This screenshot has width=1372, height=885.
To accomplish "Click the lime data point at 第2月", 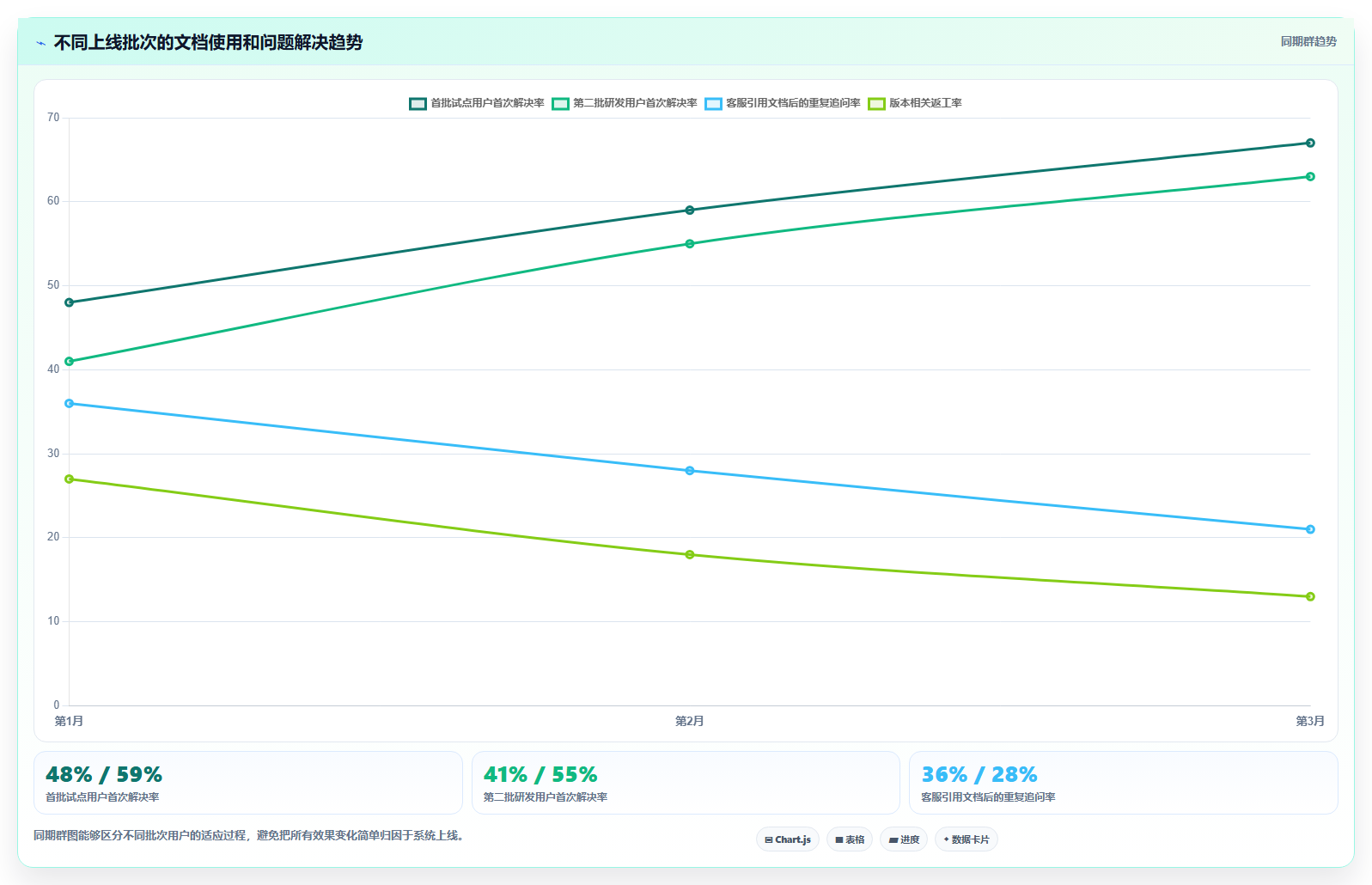I will (x=690, y=555).
